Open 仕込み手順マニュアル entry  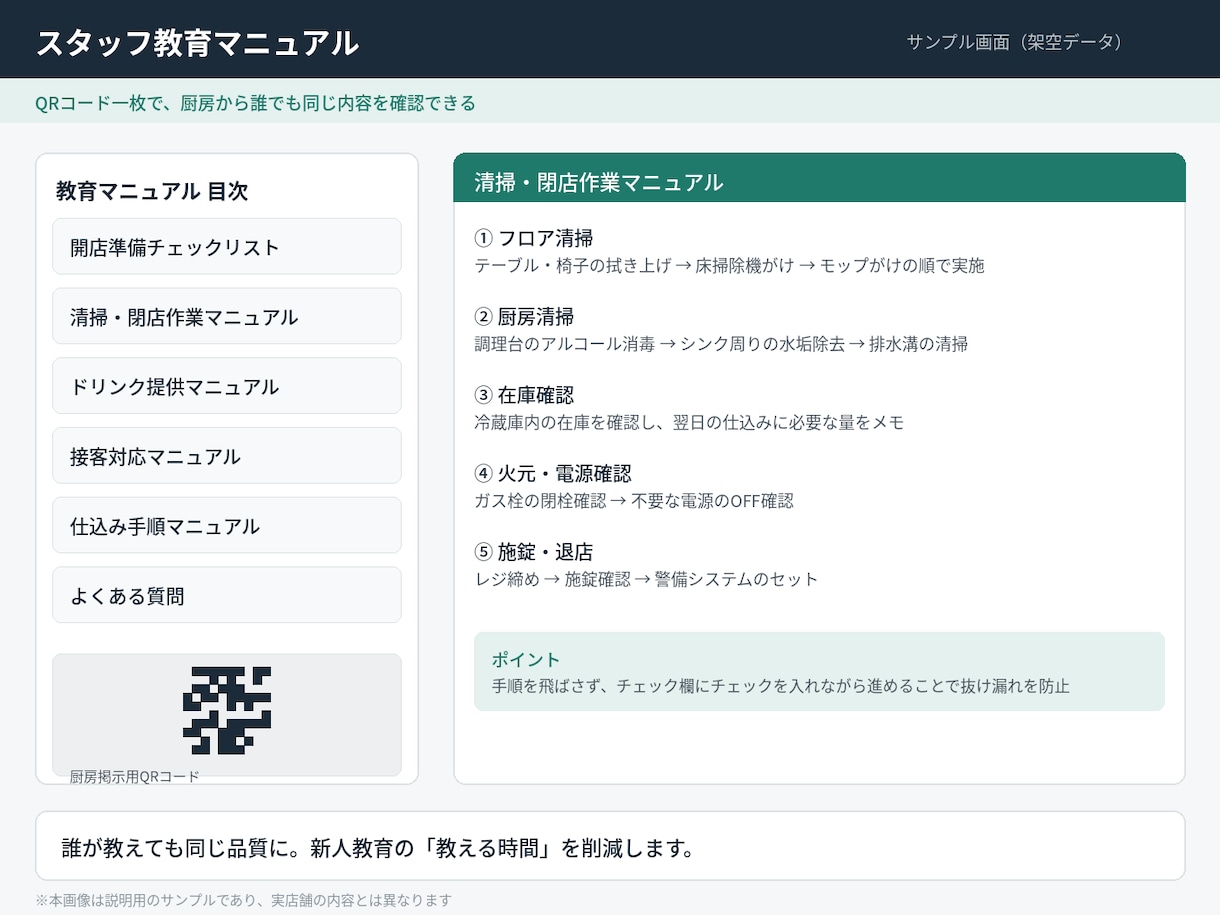227,526
